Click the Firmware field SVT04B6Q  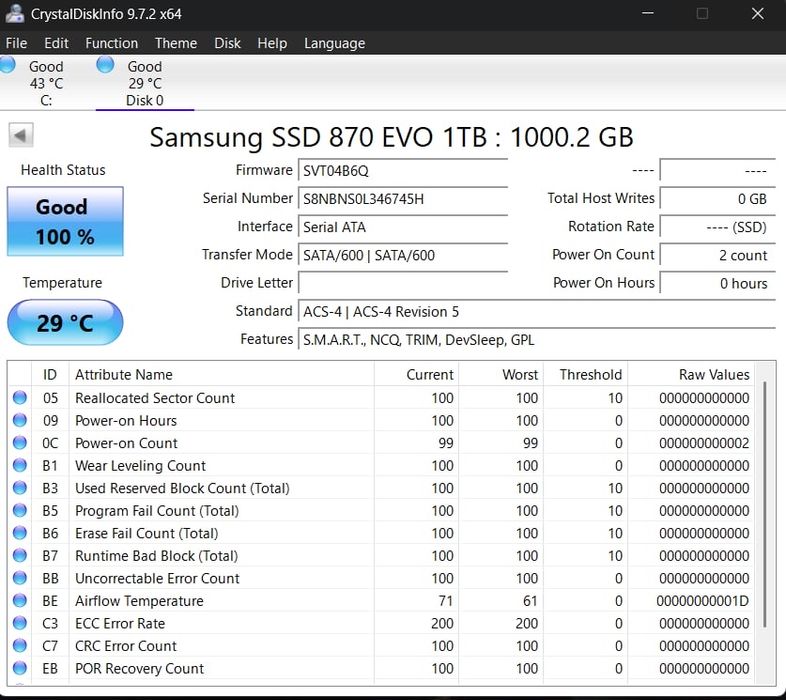(403, 170)
